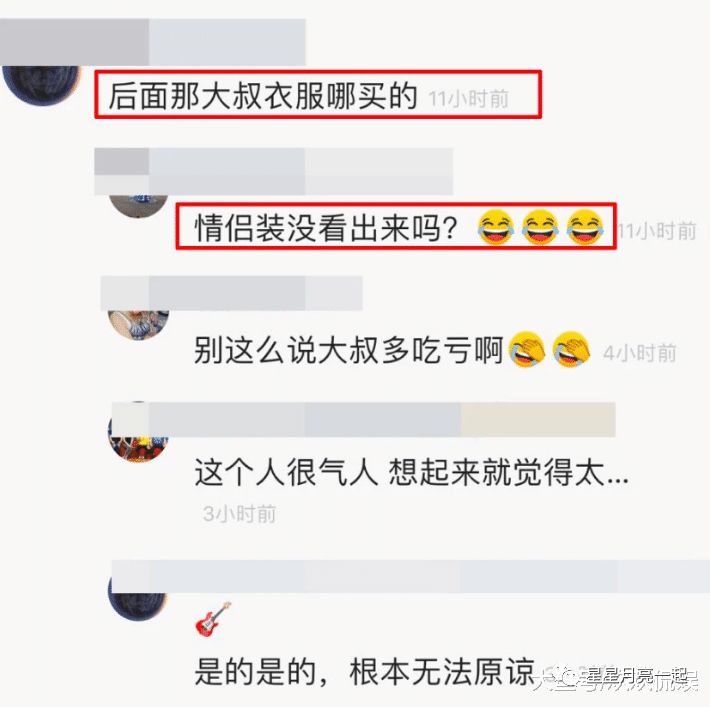710x707 pixels.
Task: Tap the "3小时前" timestamp
Action: [x=240, y=514]
